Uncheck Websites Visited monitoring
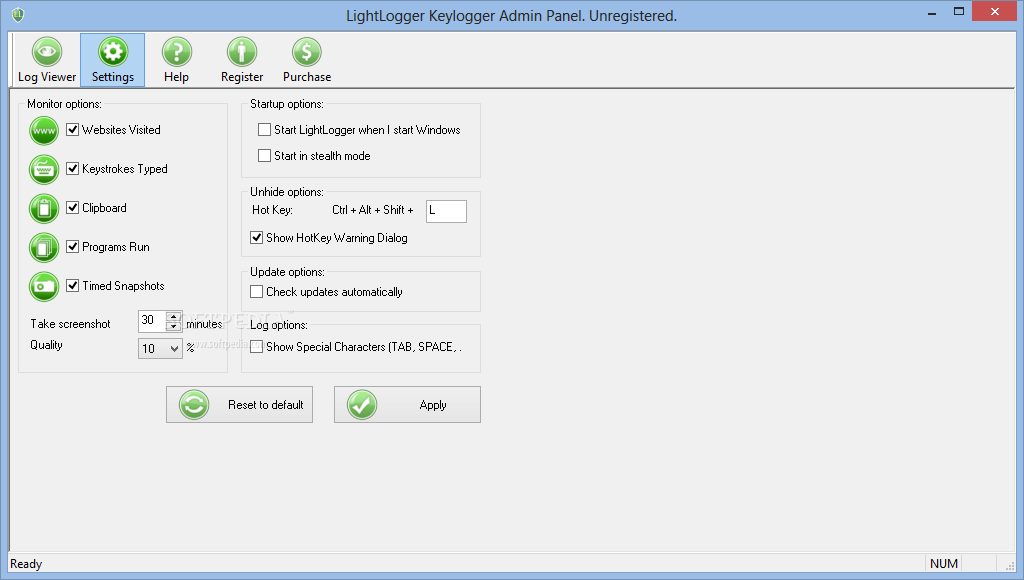This screenshot has height=580, width=1024. tap(72, 129)
